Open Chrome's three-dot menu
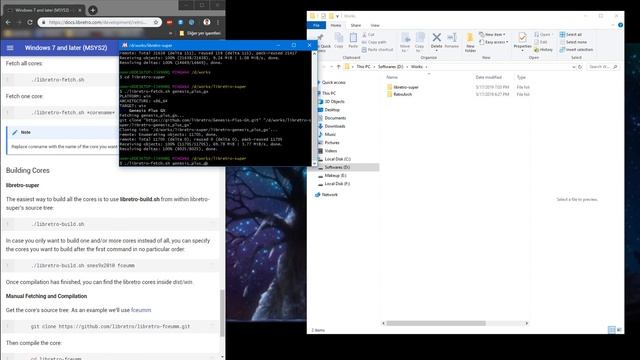This screenshot has width=640, height=360. [218, 22]
